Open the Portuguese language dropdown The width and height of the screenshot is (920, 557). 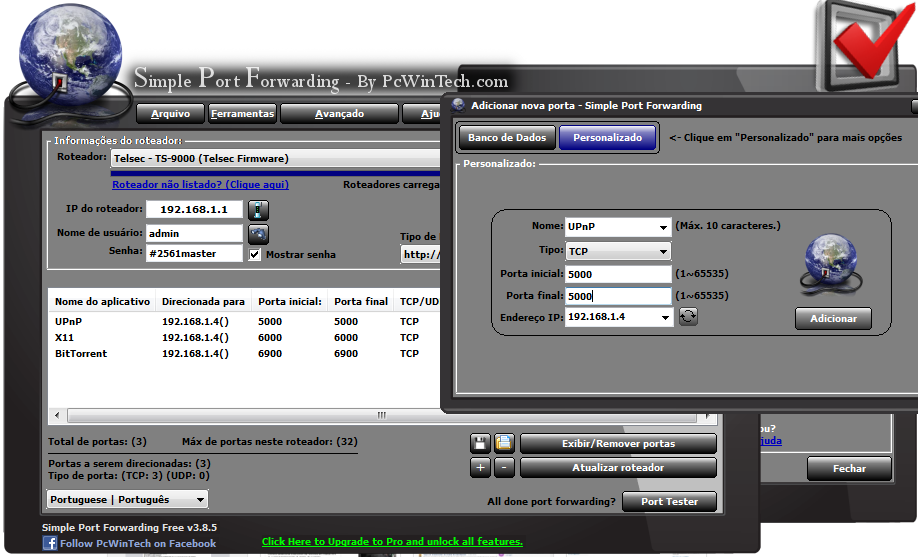pyautogui.click(x=127, y=499)
